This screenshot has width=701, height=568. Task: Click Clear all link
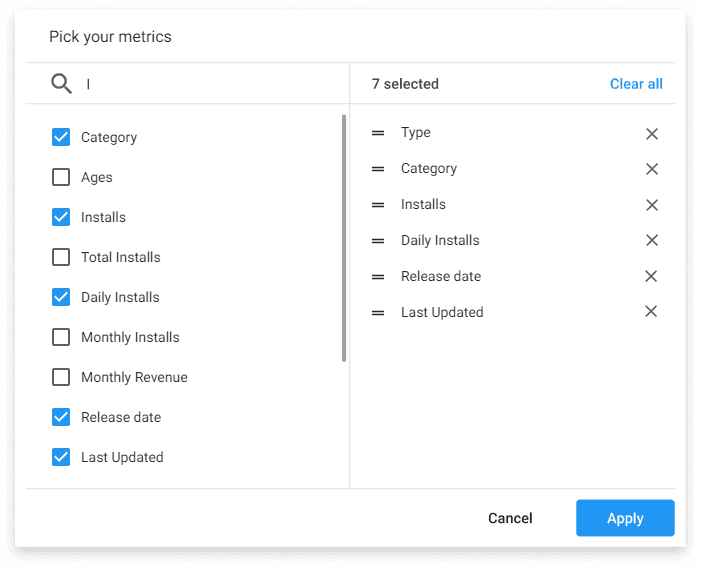(x=636, y=84)
